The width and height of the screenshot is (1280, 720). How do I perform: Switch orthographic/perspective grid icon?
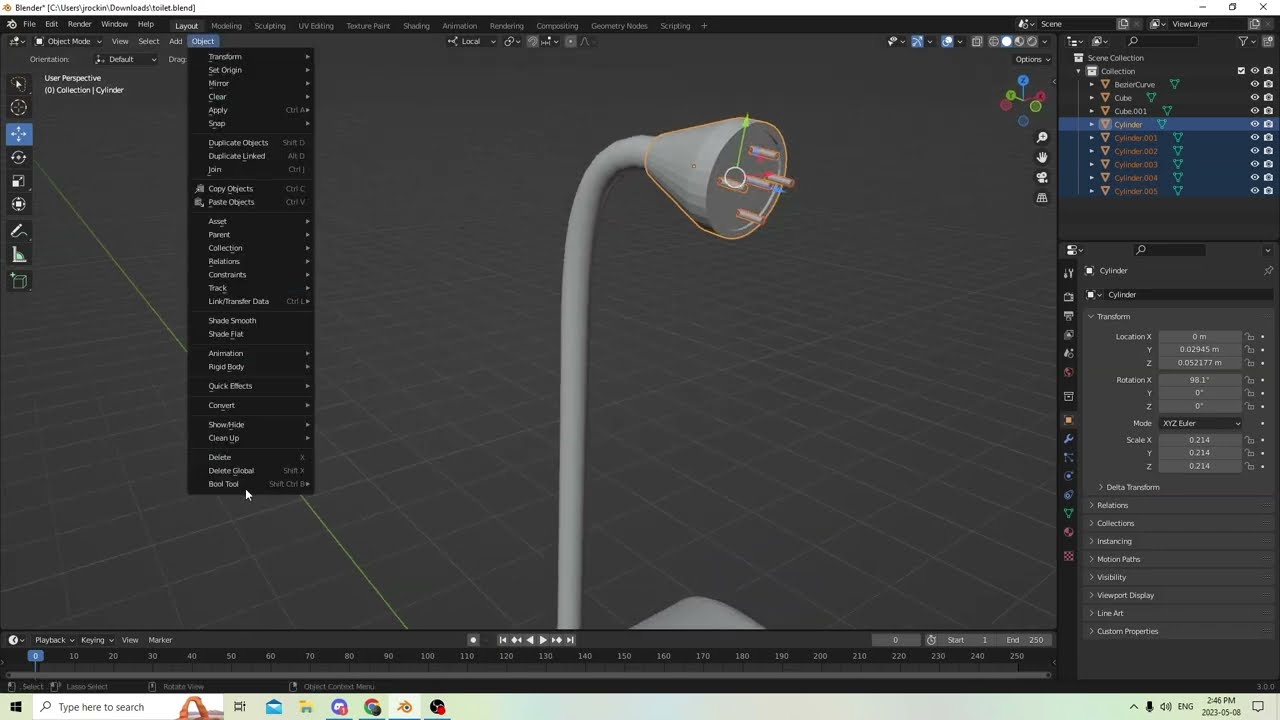point(1042,198)
